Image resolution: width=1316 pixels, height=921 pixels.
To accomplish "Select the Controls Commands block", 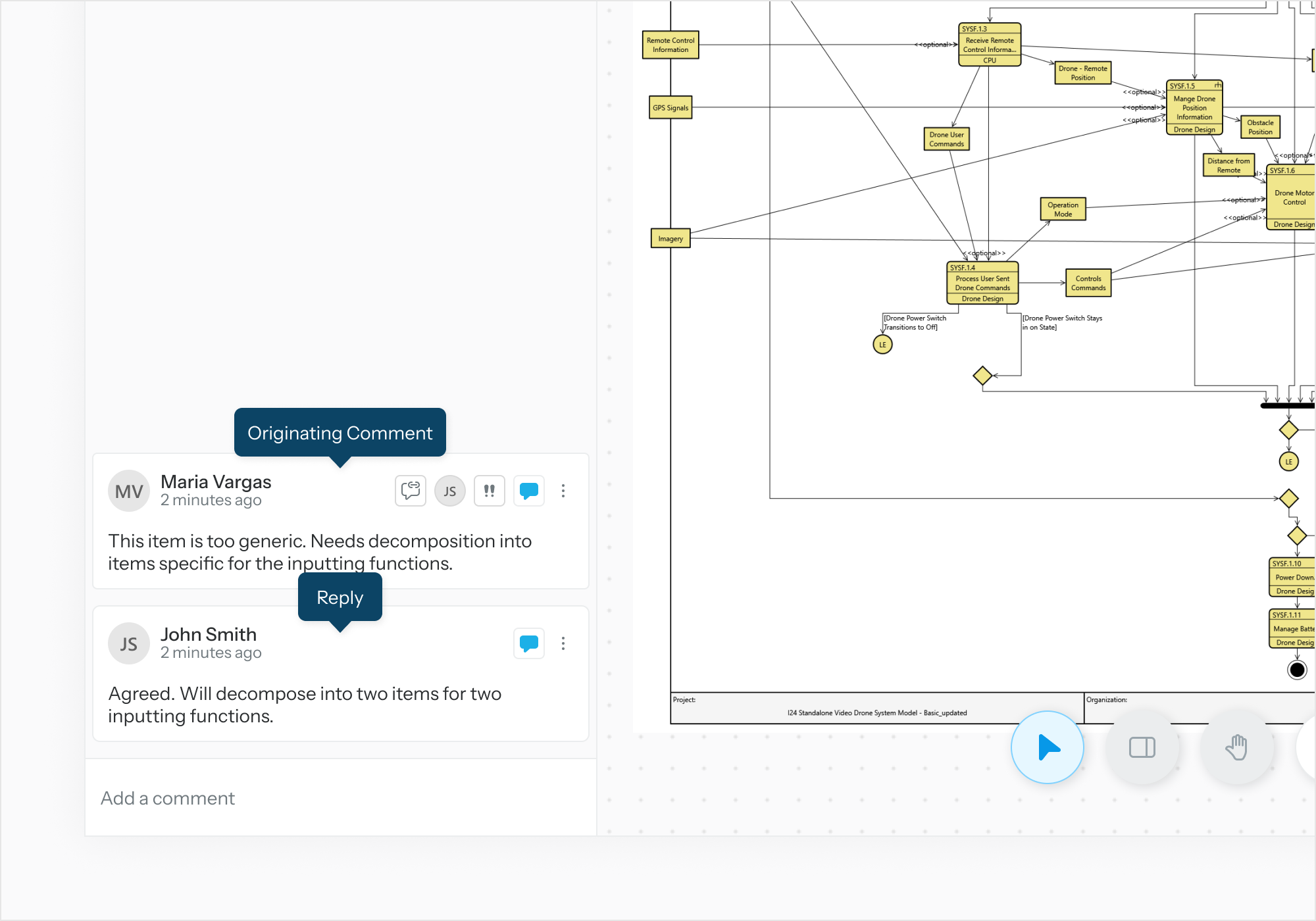I will coord(1088,283).
